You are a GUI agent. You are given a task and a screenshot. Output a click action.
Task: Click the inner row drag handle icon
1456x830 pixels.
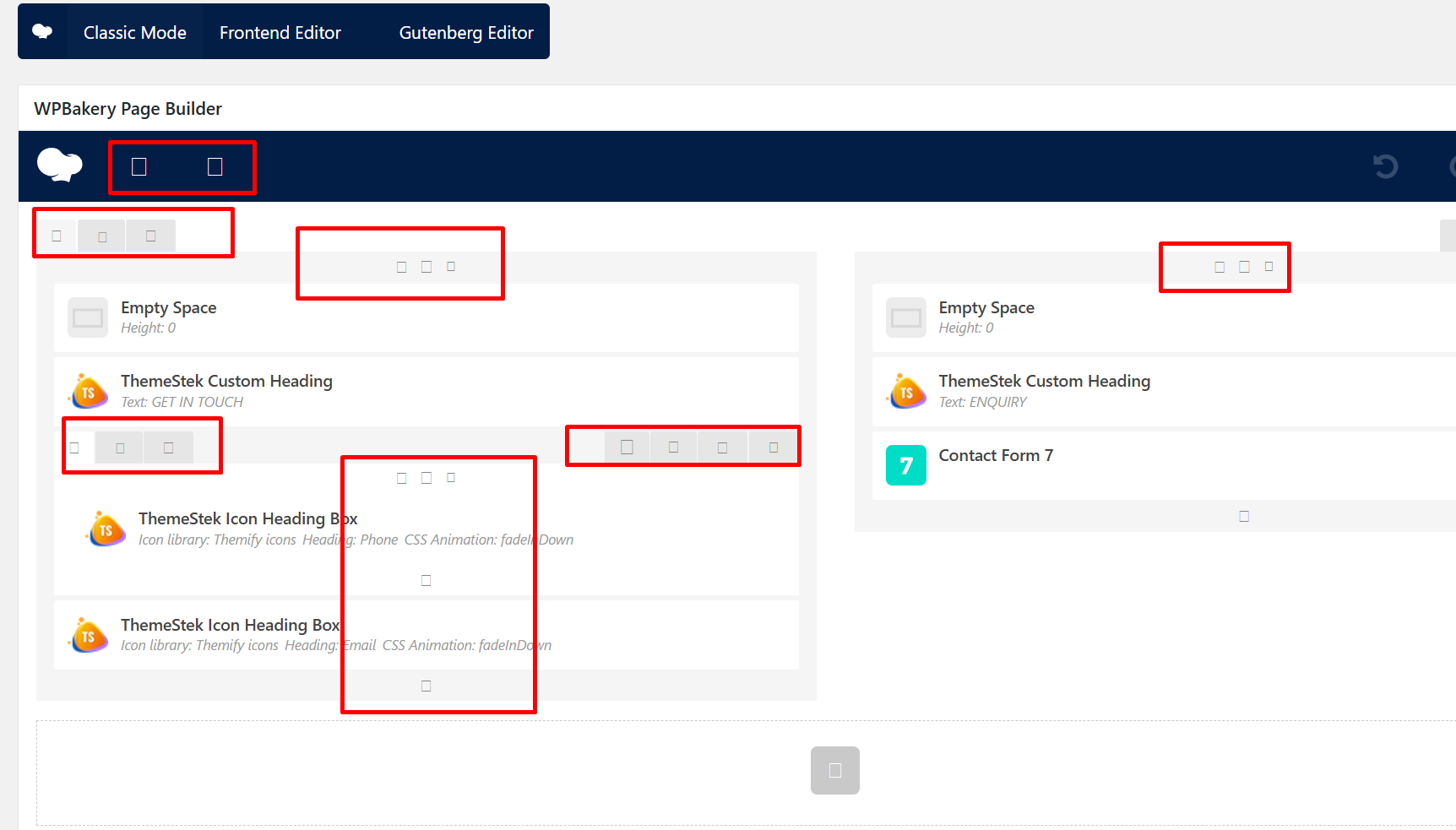(x=74, y=448)
